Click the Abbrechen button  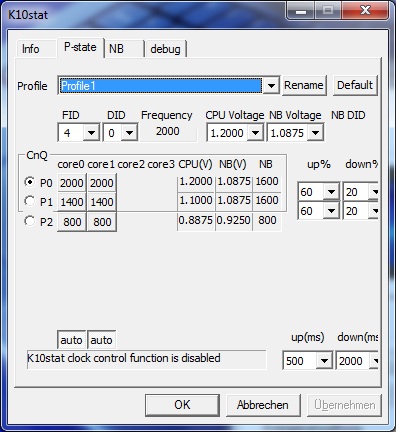[x=263, y=405]
